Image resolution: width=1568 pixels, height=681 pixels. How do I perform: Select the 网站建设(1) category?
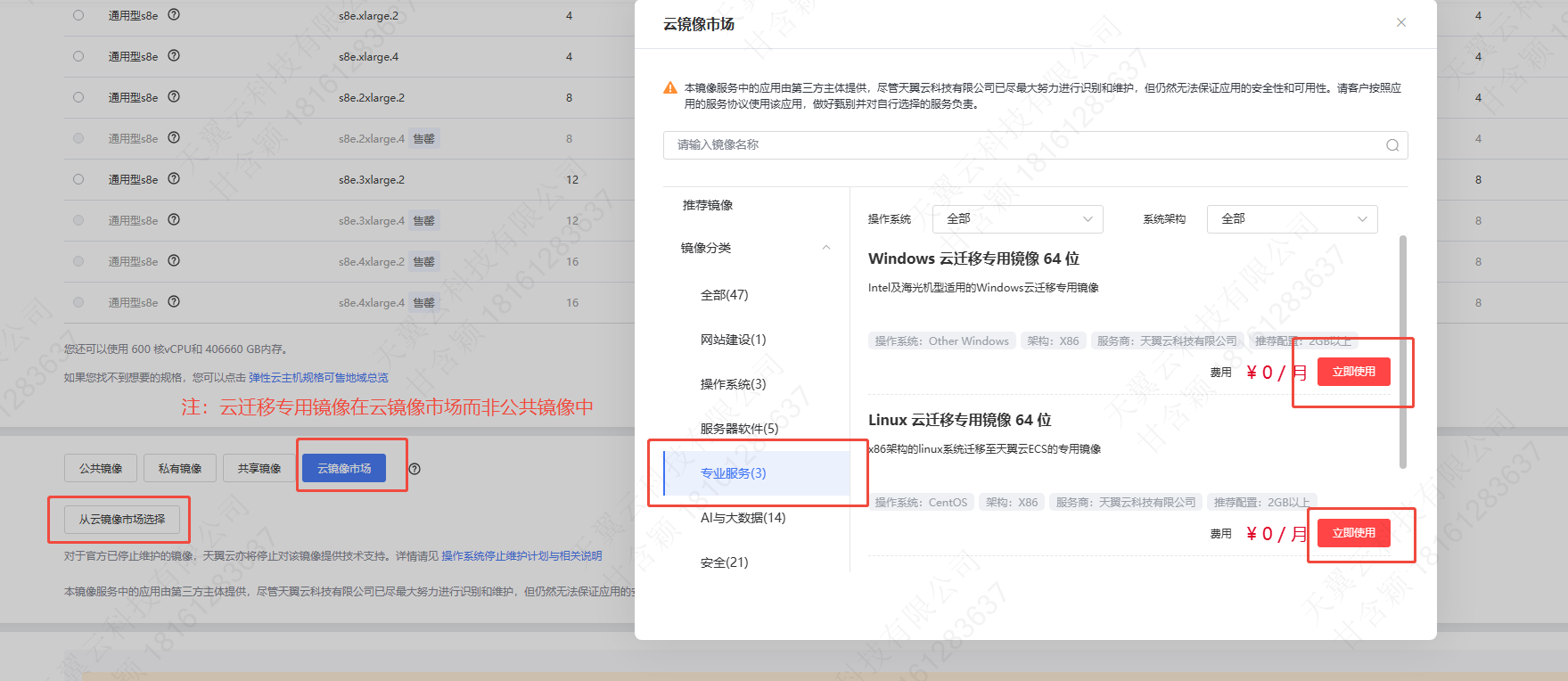pos(733,340)
